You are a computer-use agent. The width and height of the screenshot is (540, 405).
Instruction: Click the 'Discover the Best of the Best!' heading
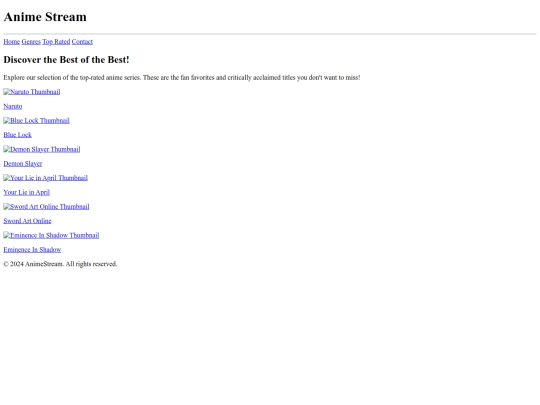66,60
